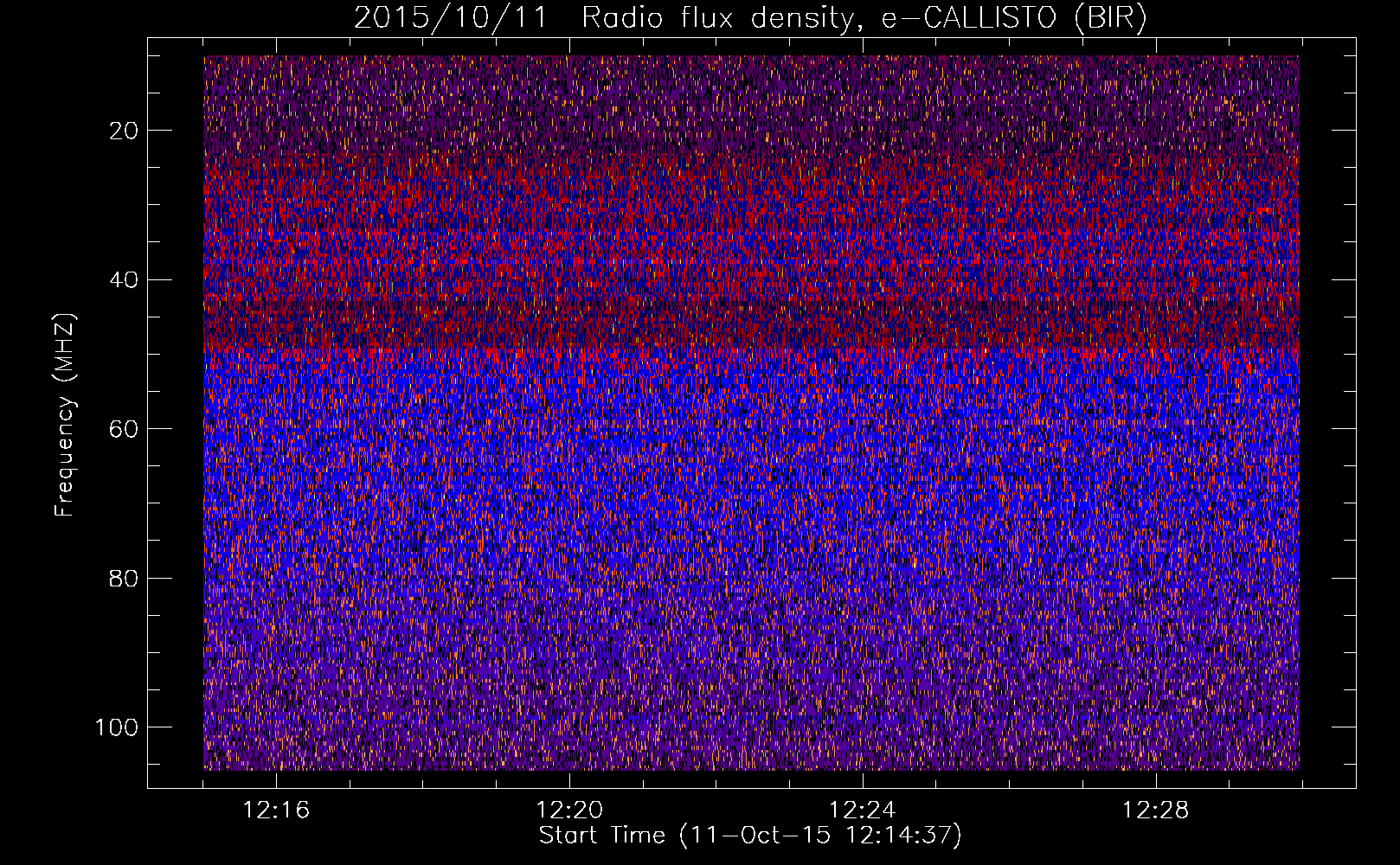1400x865 pixels.
Task: Select the 60 MHz frequency tick label
Action: tap(125, 429)
